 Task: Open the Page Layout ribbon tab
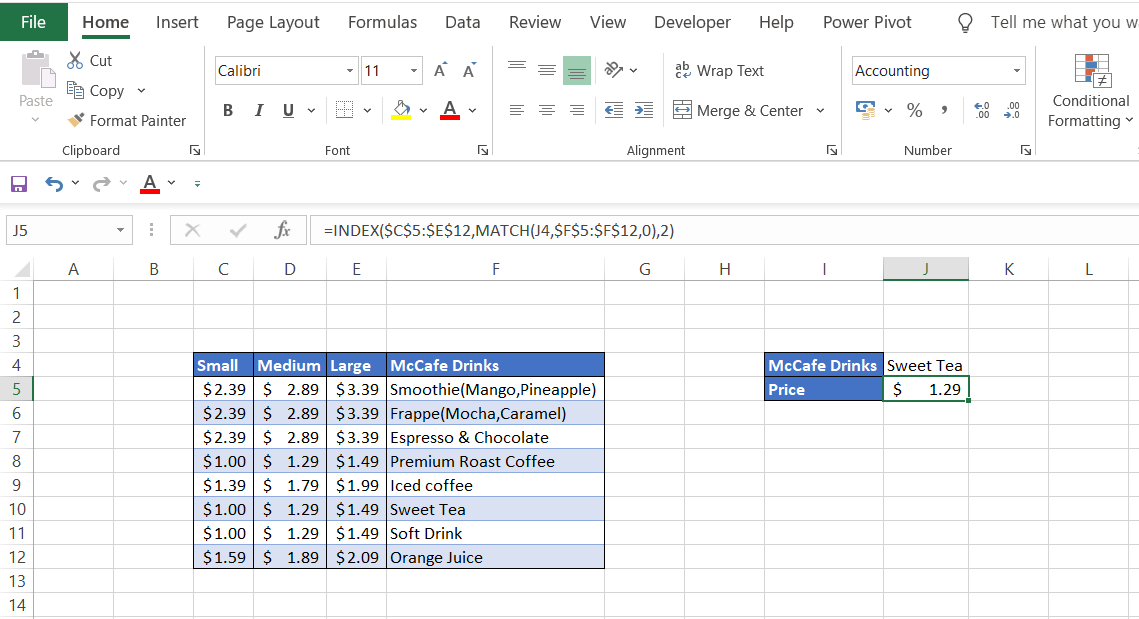pyautogui.click(x=273, y=22)
